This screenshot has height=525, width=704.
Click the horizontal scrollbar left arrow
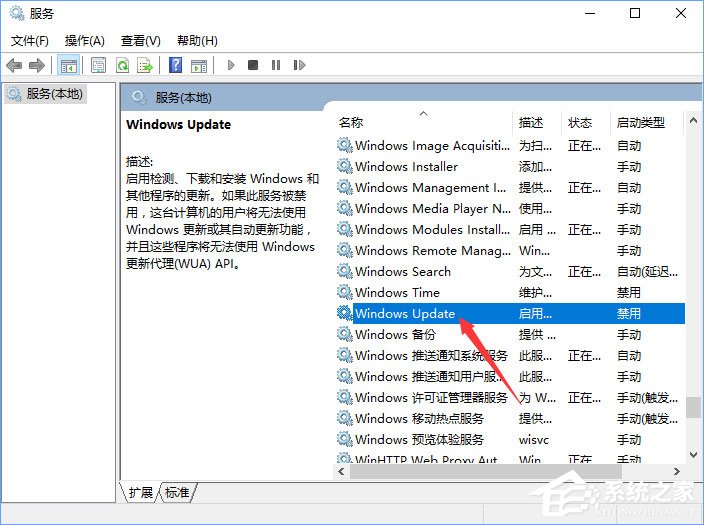pos(342,471)
